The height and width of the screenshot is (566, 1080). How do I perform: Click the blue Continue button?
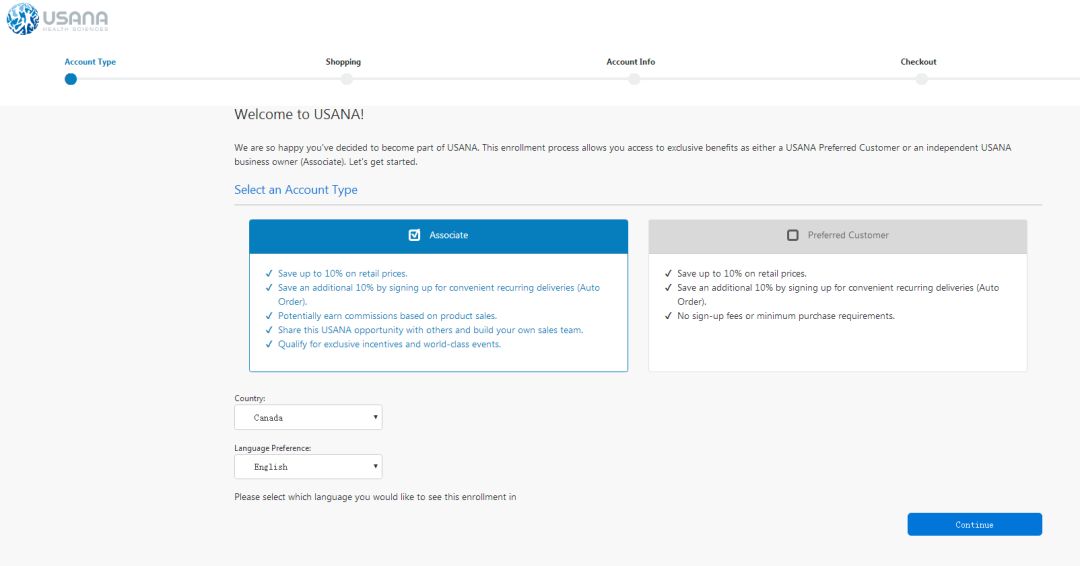pos(975,524)
